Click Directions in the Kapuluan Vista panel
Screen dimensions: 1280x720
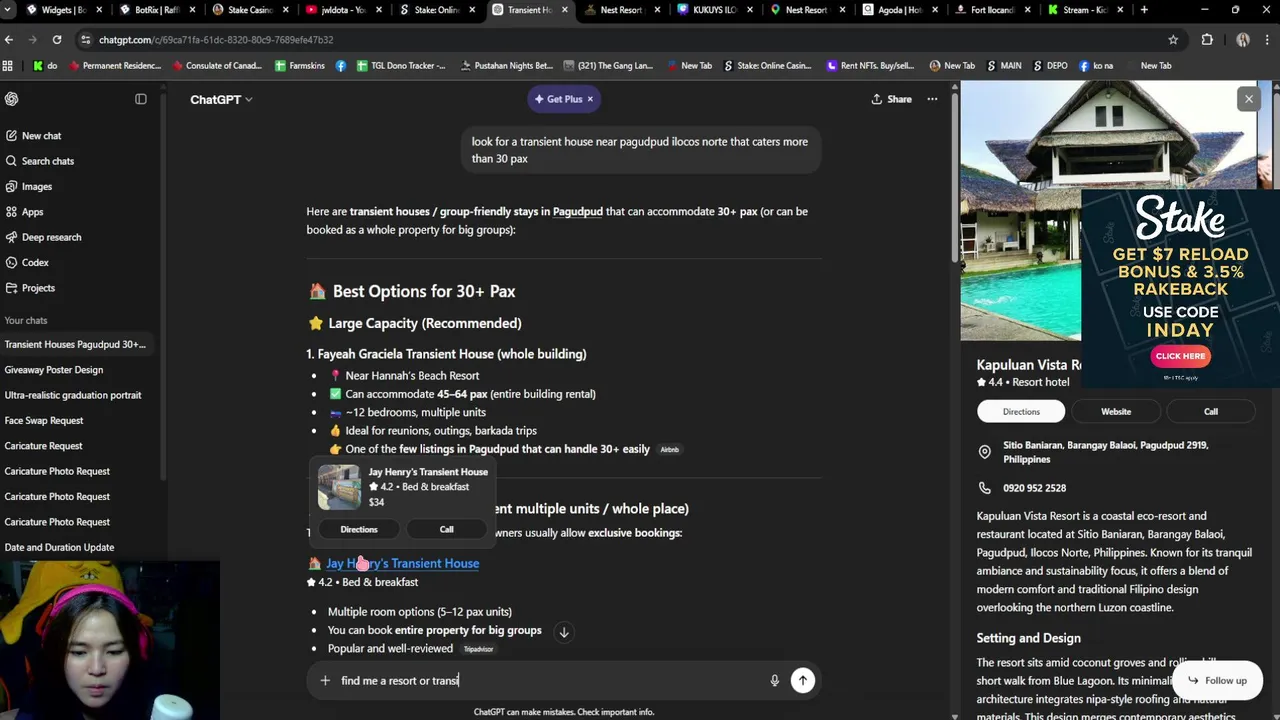[1021, 411]
